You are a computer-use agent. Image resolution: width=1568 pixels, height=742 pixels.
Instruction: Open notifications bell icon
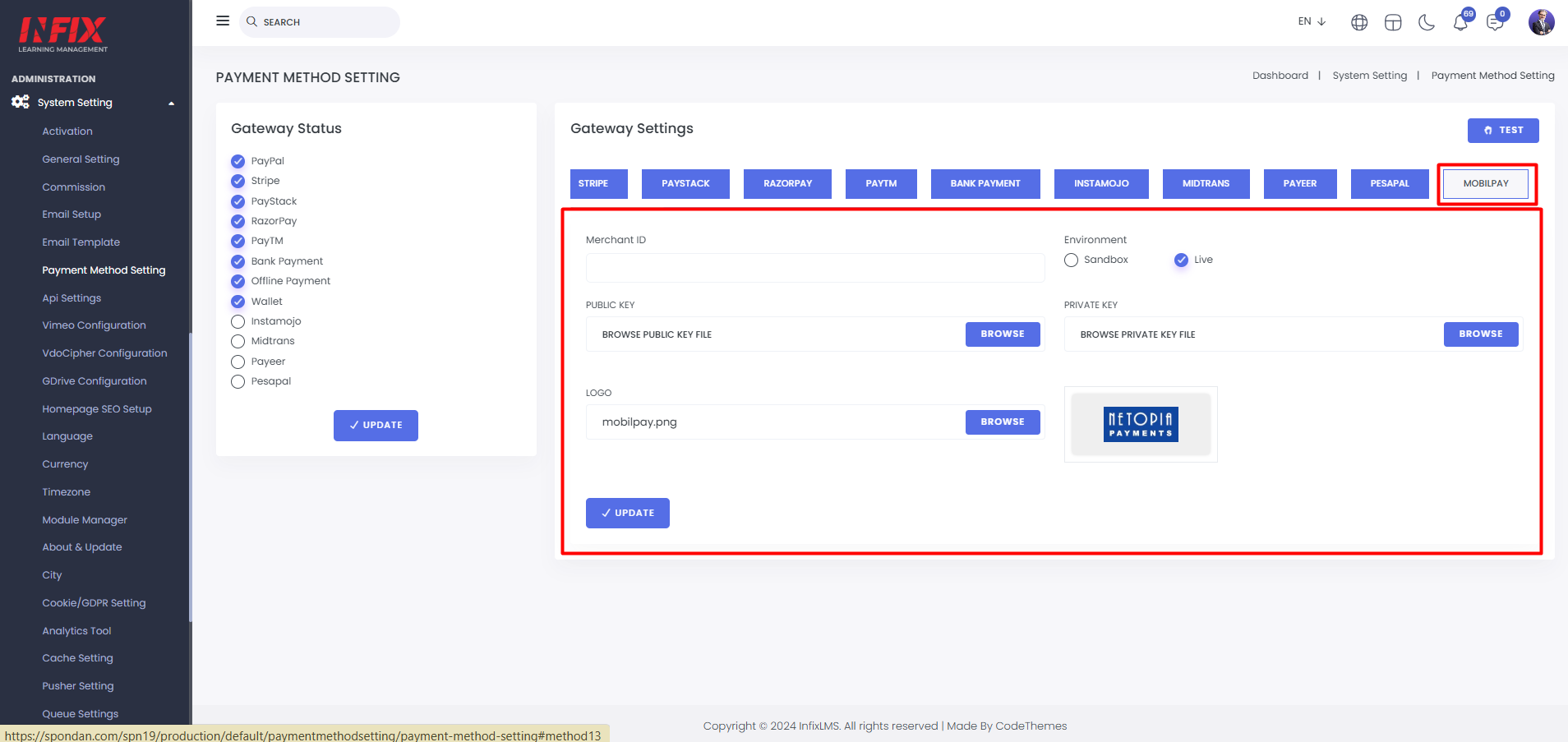click(x=1460, y=22)
